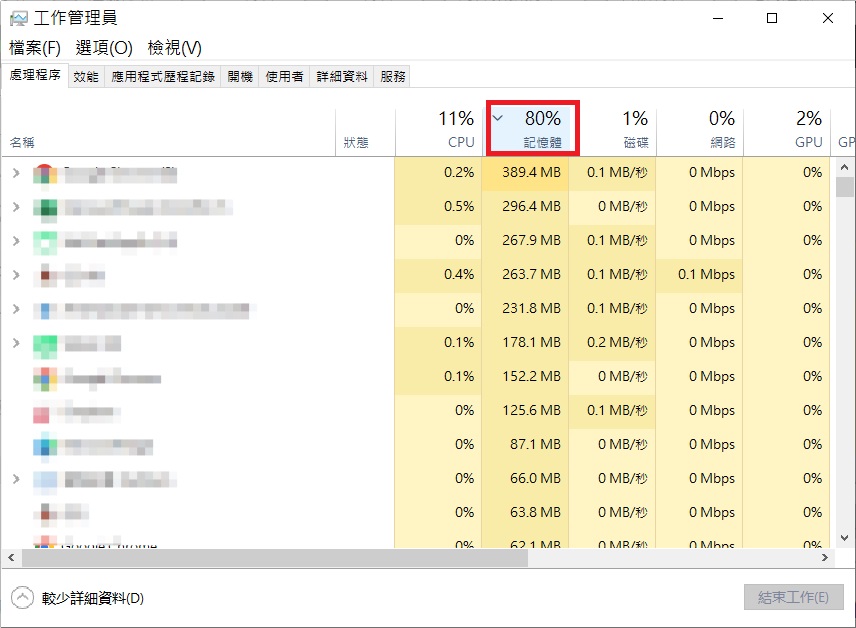Select the 0.5% CPU cell
The width and height of the screenshot is (856, 628).
click(438, 206)
